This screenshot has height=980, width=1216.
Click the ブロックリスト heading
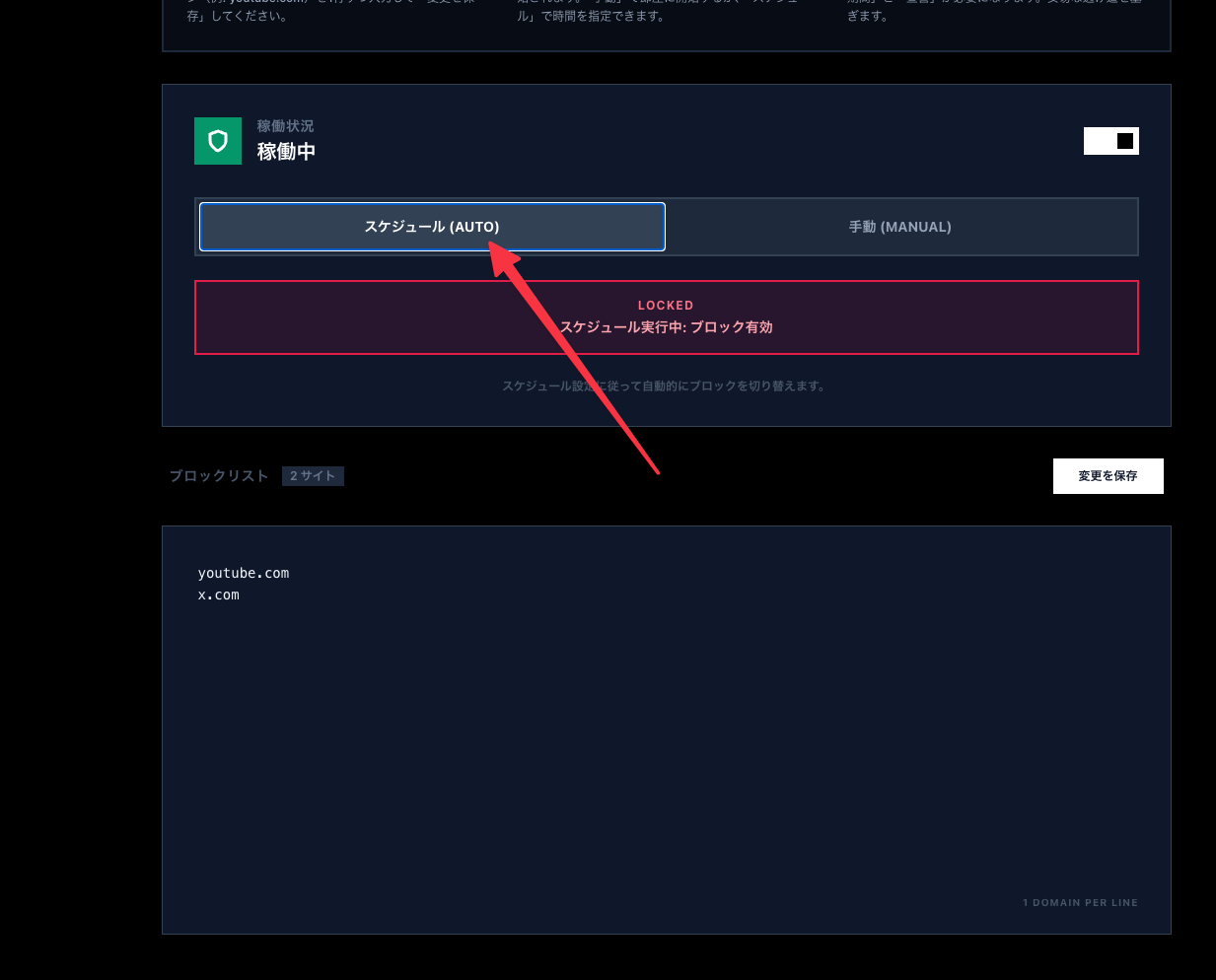point(218,475)
